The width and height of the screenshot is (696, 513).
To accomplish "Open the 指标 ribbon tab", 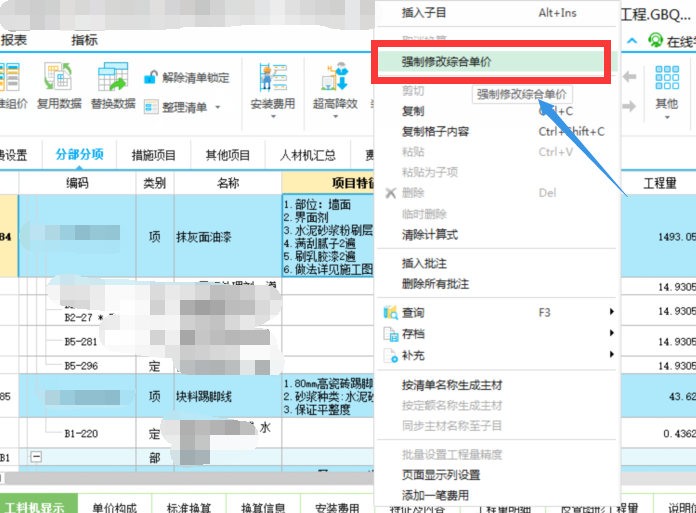I will pos(84,40).
